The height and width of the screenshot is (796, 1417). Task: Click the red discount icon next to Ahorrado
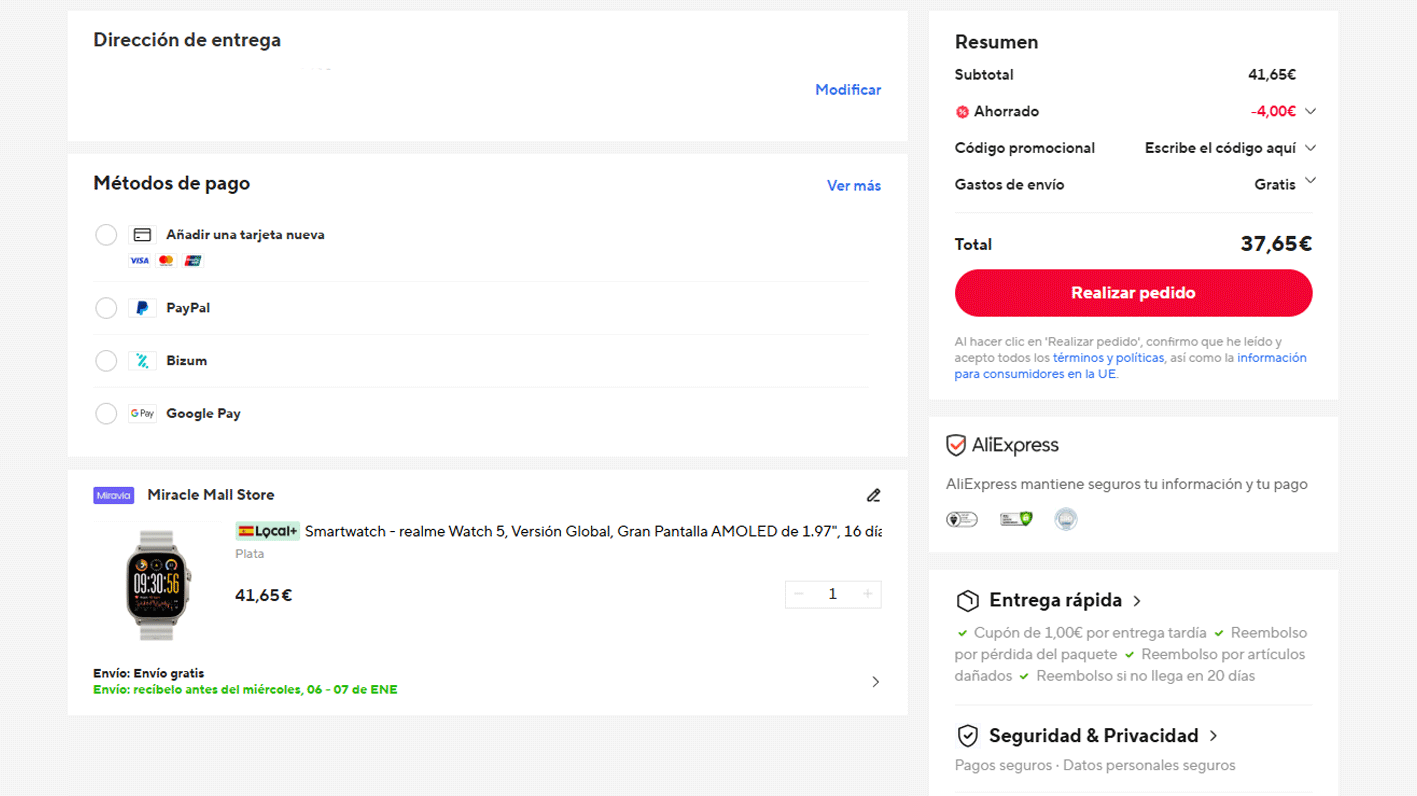pos(962,112)
